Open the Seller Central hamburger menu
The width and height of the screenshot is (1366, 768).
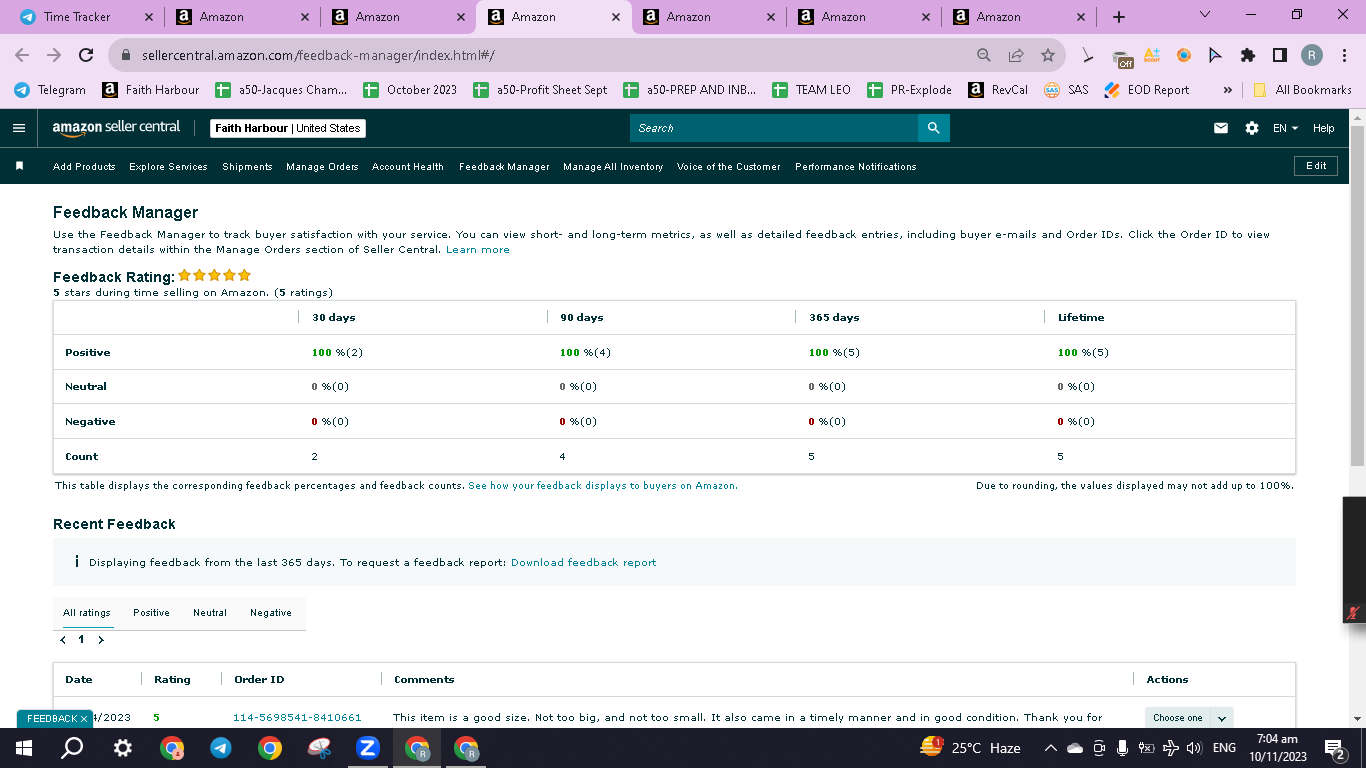pyautogui.click(x=18, y=128)
